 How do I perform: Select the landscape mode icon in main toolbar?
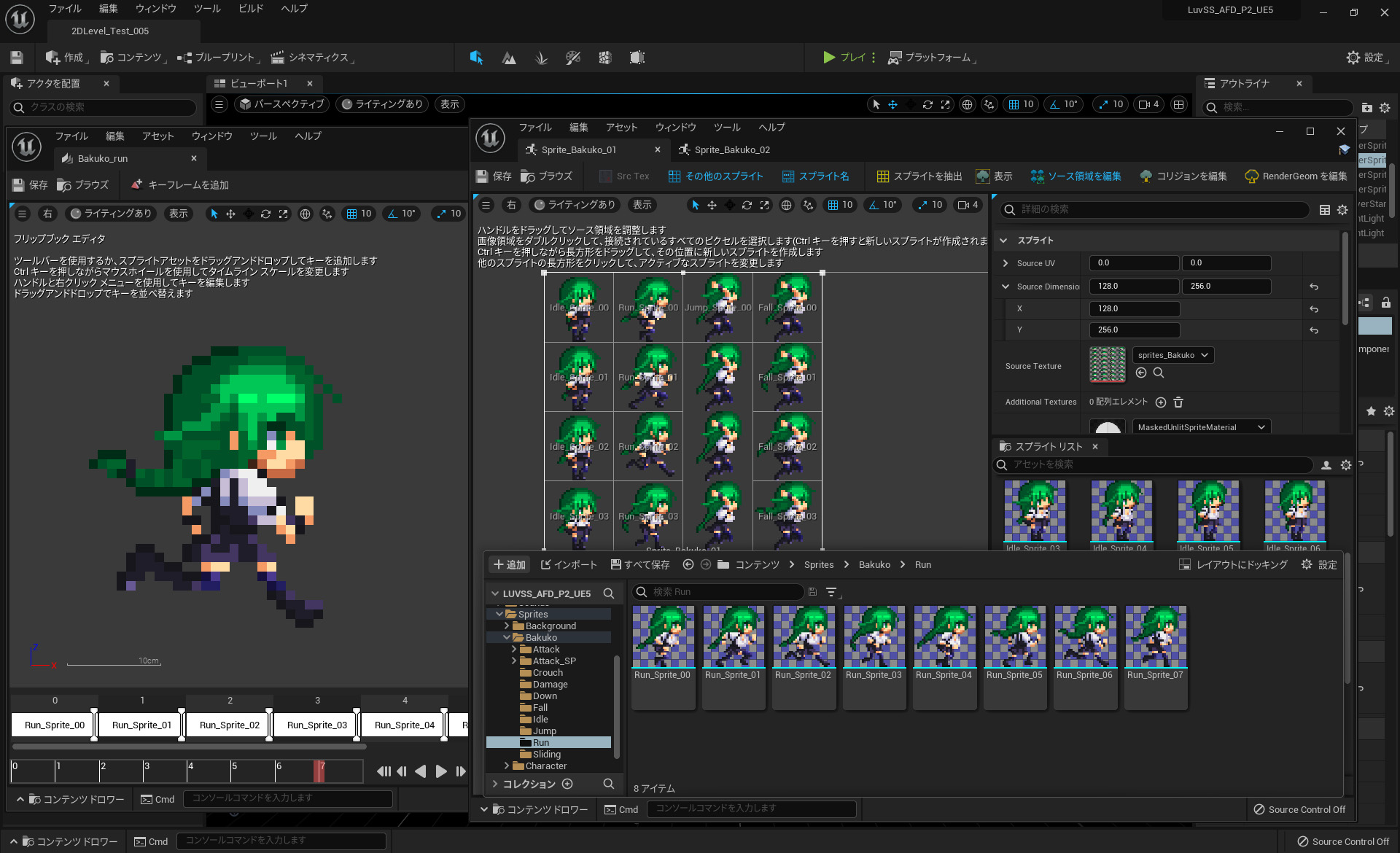click(509, 58)
